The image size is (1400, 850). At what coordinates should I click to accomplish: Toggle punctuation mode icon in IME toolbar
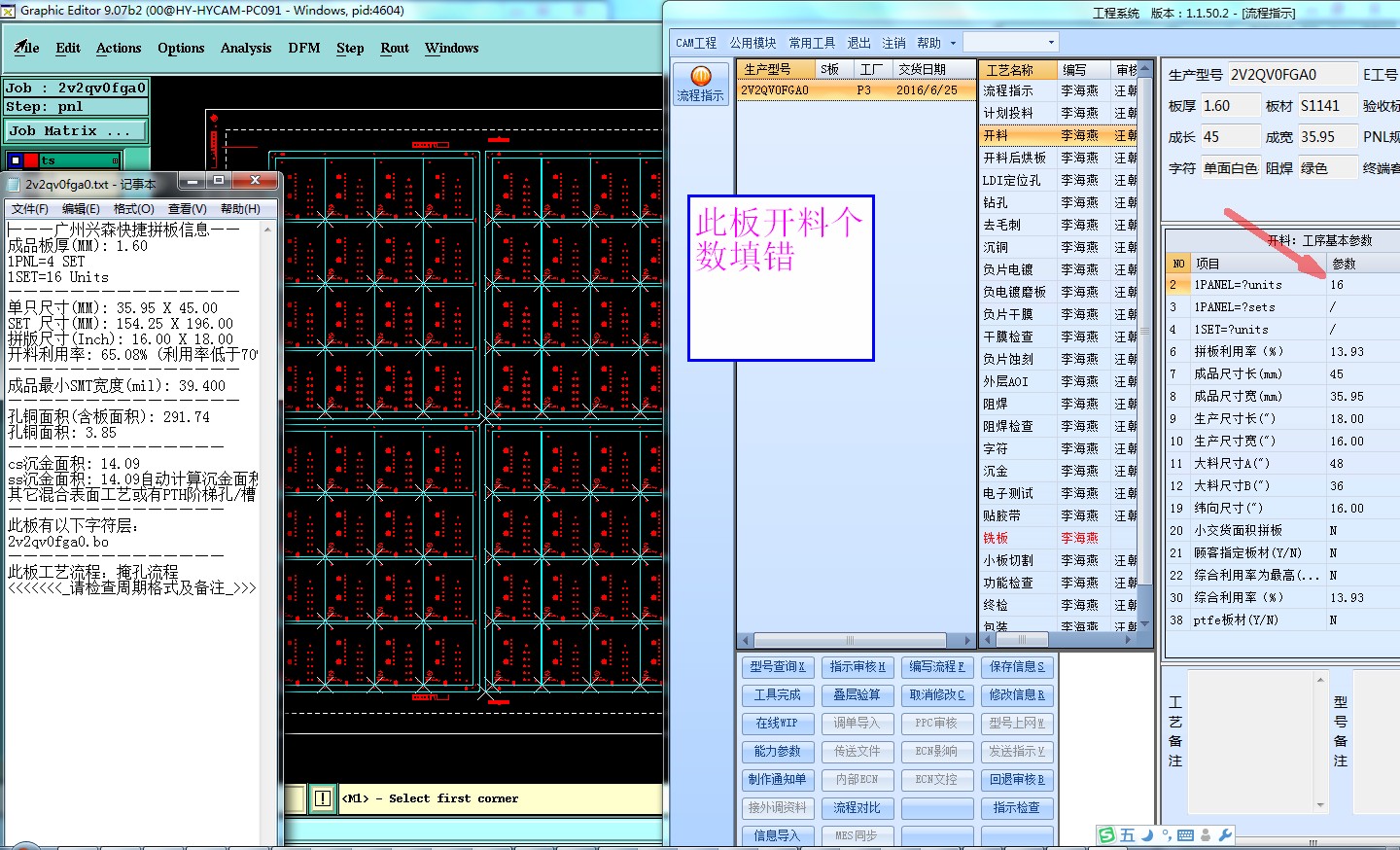pos(1167,835)
